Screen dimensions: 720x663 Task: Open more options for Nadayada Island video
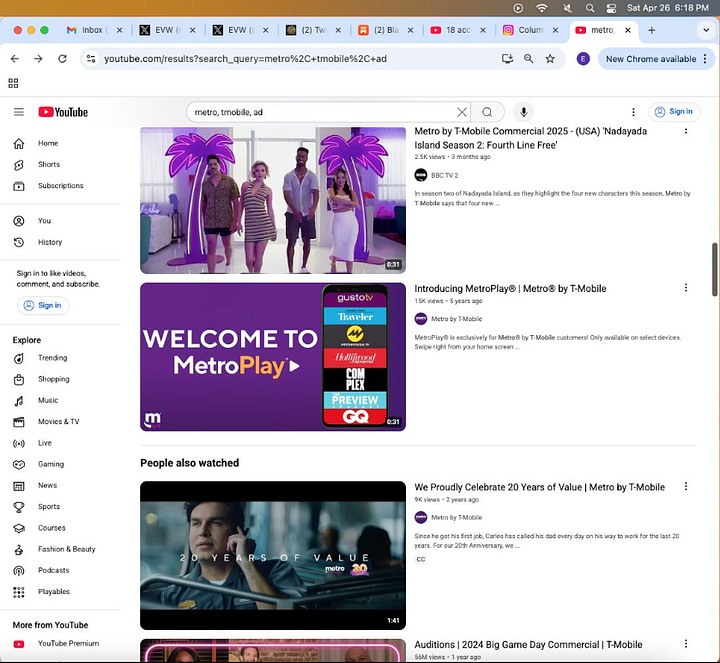coord(686,131)
